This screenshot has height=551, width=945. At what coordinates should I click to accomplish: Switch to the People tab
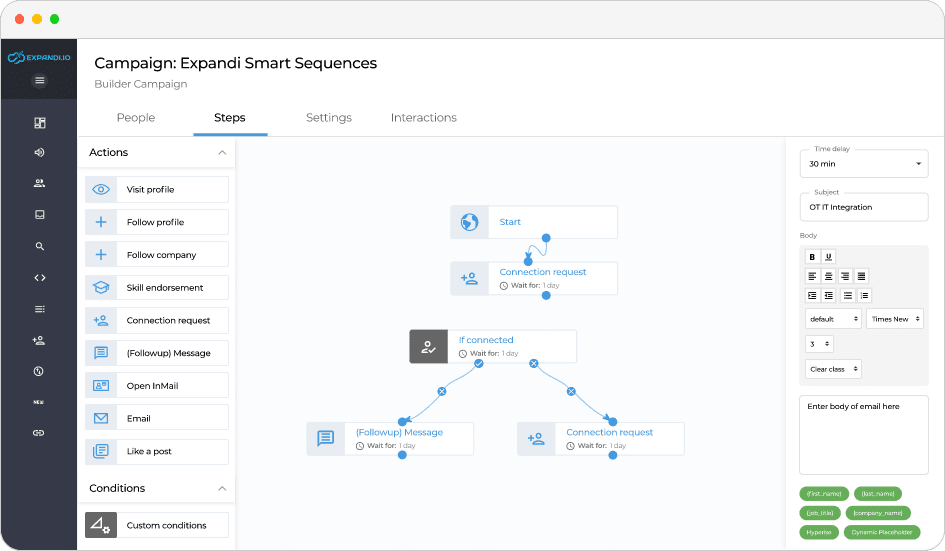[x=136, y=118]
